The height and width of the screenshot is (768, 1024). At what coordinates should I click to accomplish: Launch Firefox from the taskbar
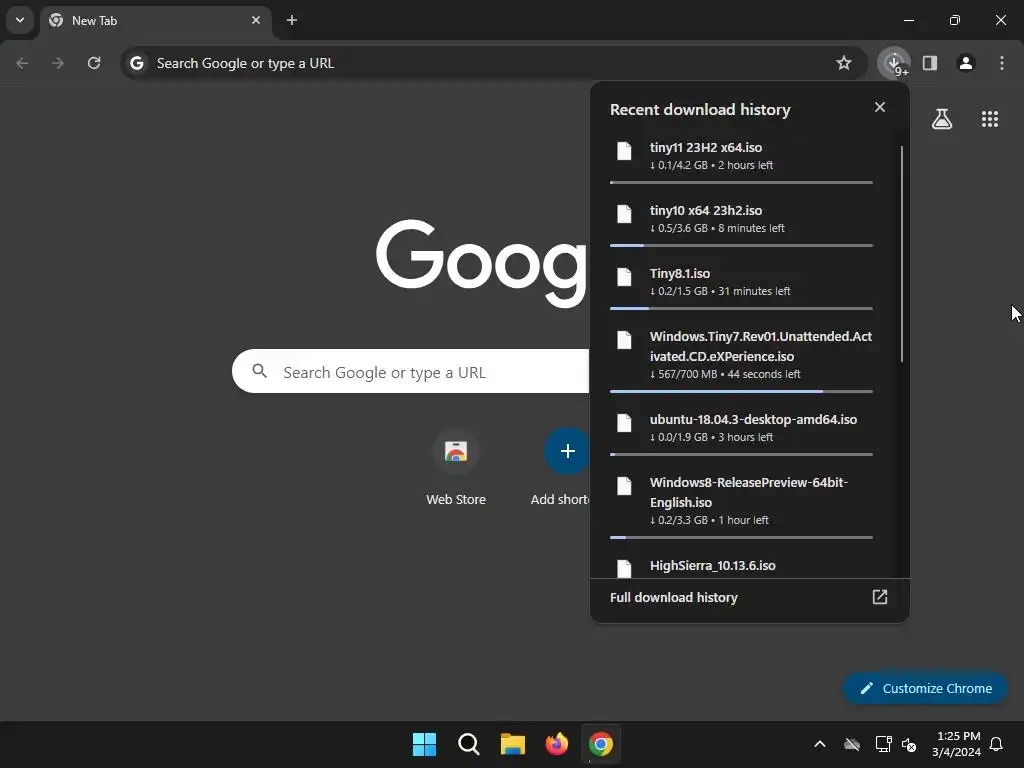(556, 744)
